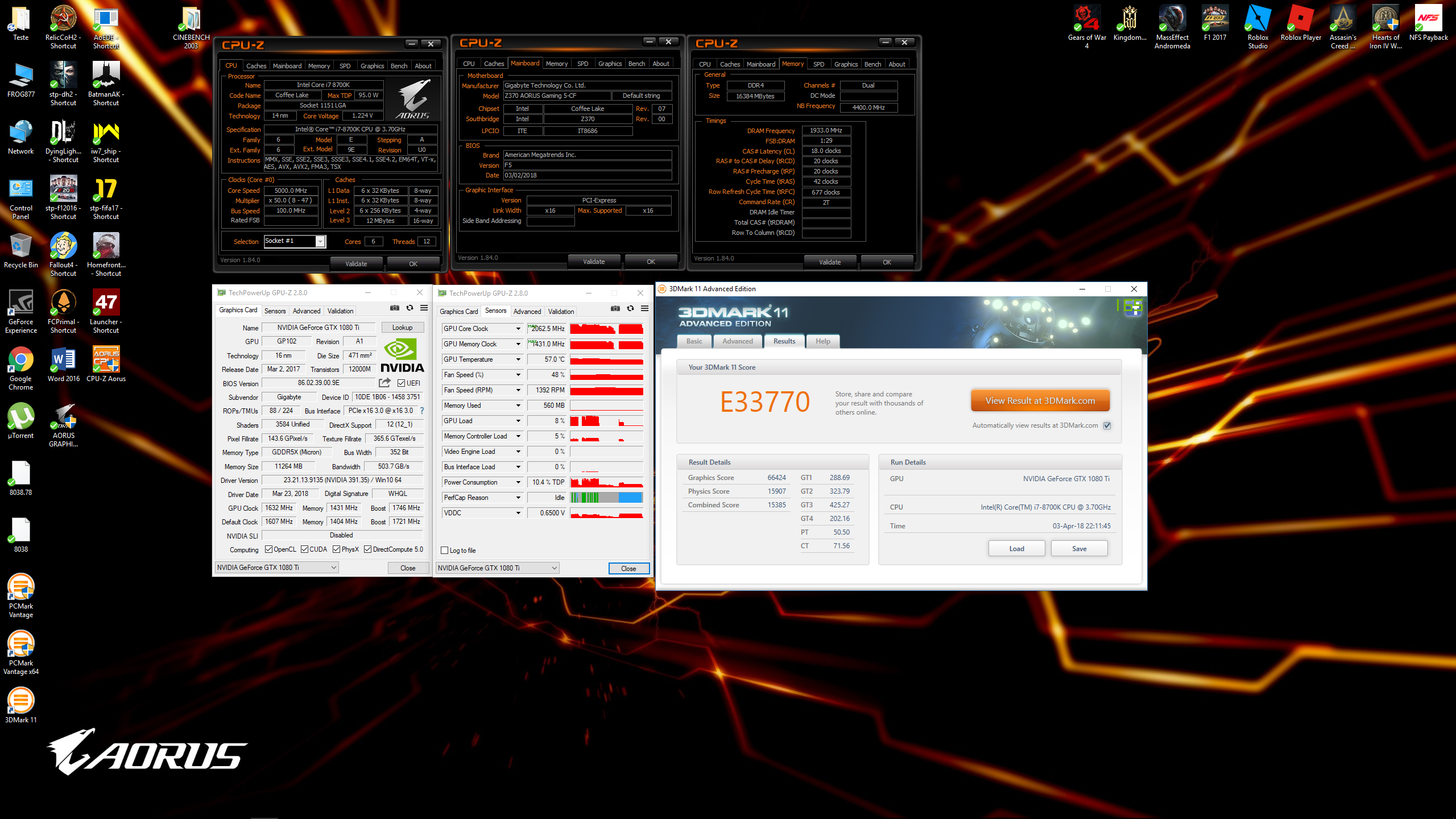
Task: Select the Fallout4 Shortcut desktop icon
Action: coord(64,255)
